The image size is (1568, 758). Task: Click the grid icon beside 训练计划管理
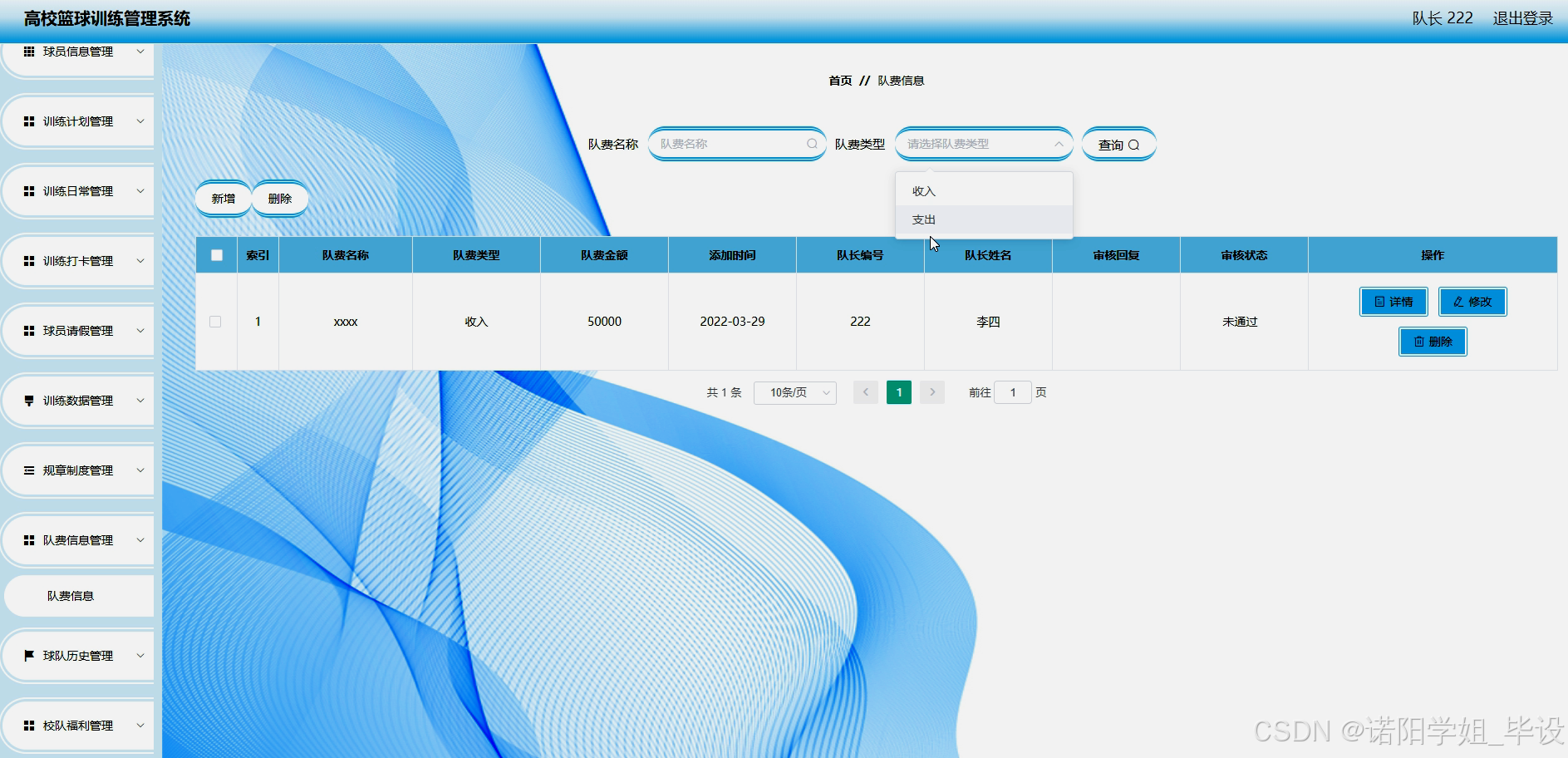tap(29, 121)
